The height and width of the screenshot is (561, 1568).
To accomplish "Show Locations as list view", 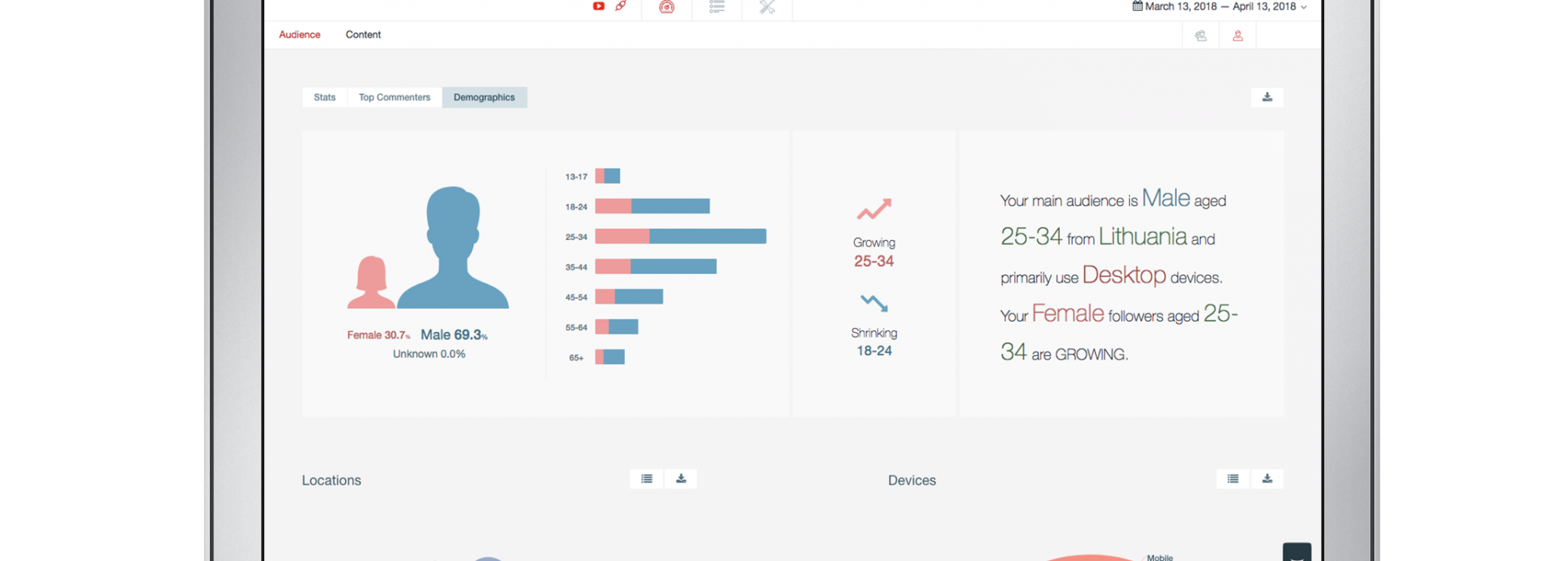I will [647, 479].
